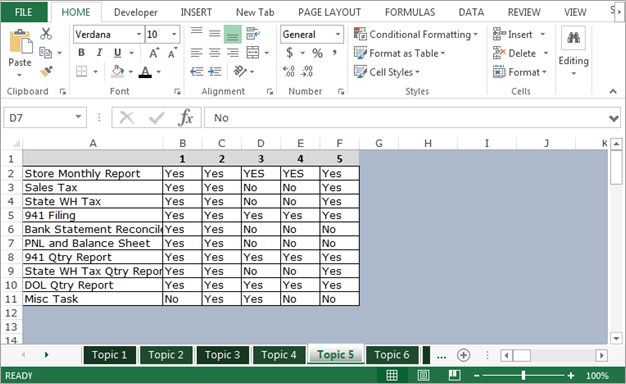Switch to Normal view in status bar
The height and width of the screenshot is (384, 626).
click(392, 375)
